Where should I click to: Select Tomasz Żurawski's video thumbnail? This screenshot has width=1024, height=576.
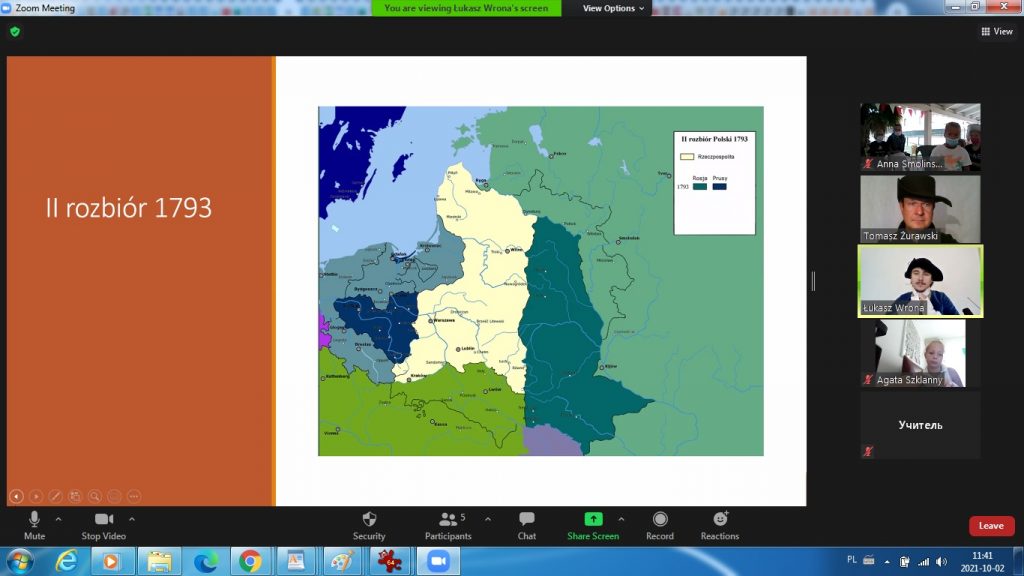point(920,209)
